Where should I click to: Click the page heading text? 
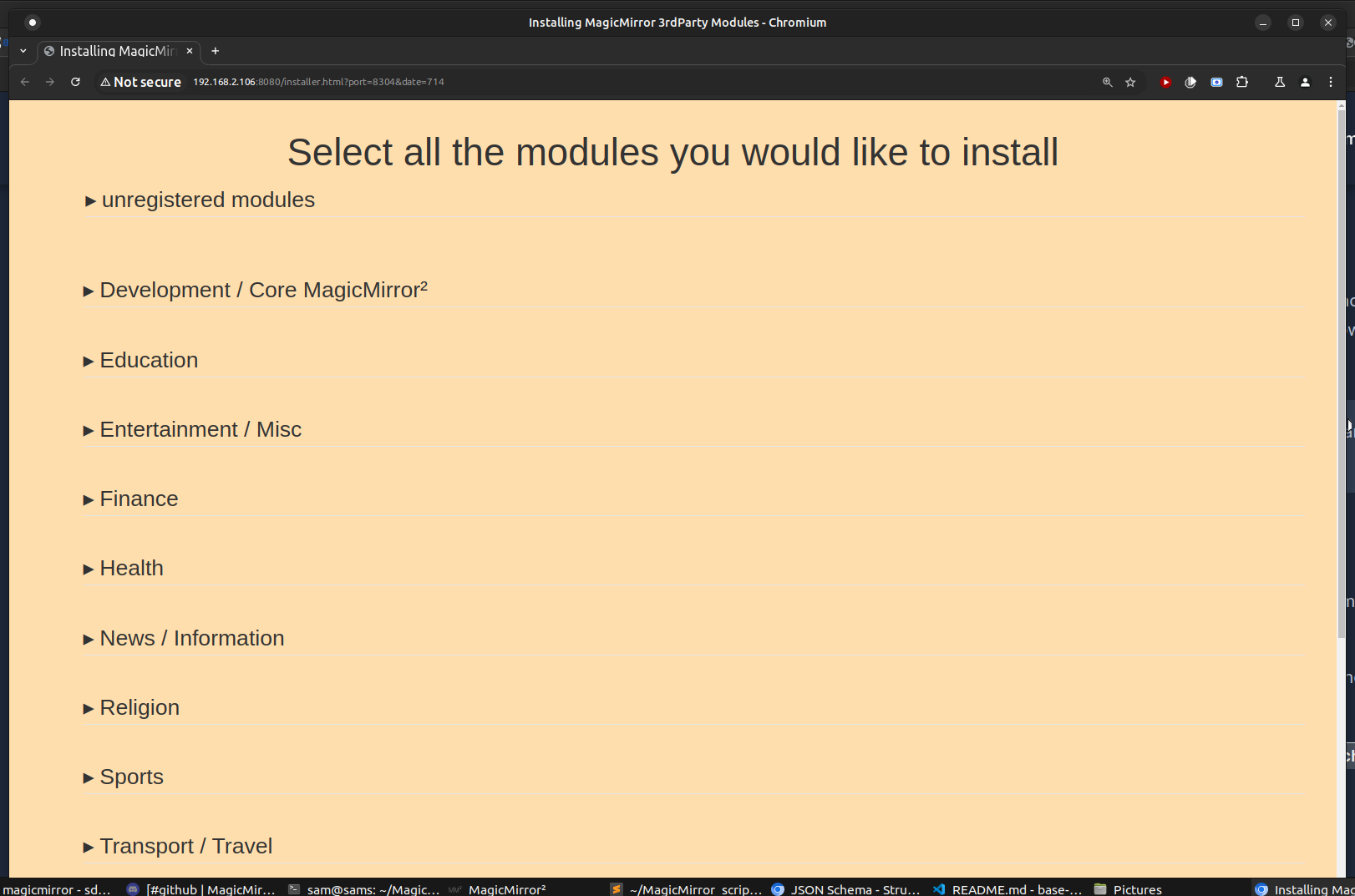(x=672, y=152)
